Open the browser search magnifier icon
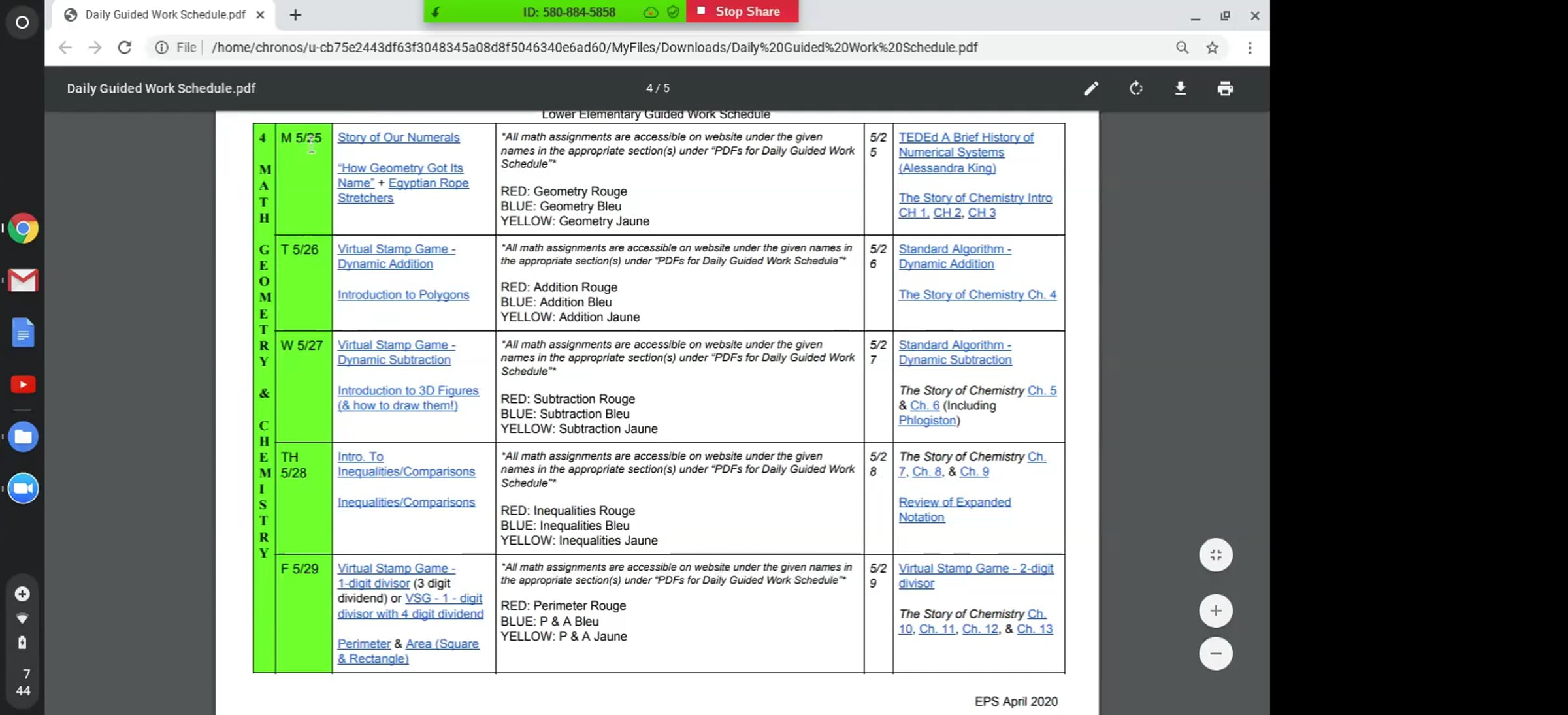Screen dimensions: 1568x715 (x=1182, y=48)
